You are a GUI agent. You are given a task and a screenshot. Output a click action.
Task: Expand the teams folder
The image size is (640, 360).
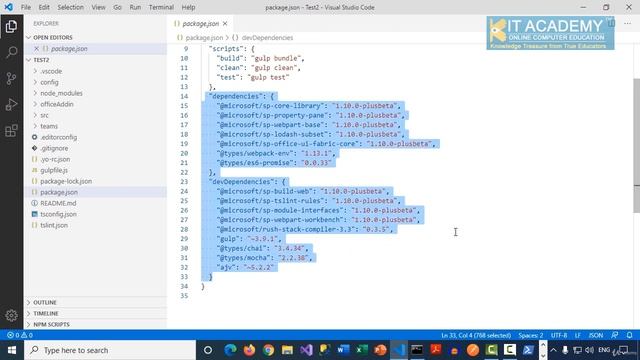[x=49, y=126]
